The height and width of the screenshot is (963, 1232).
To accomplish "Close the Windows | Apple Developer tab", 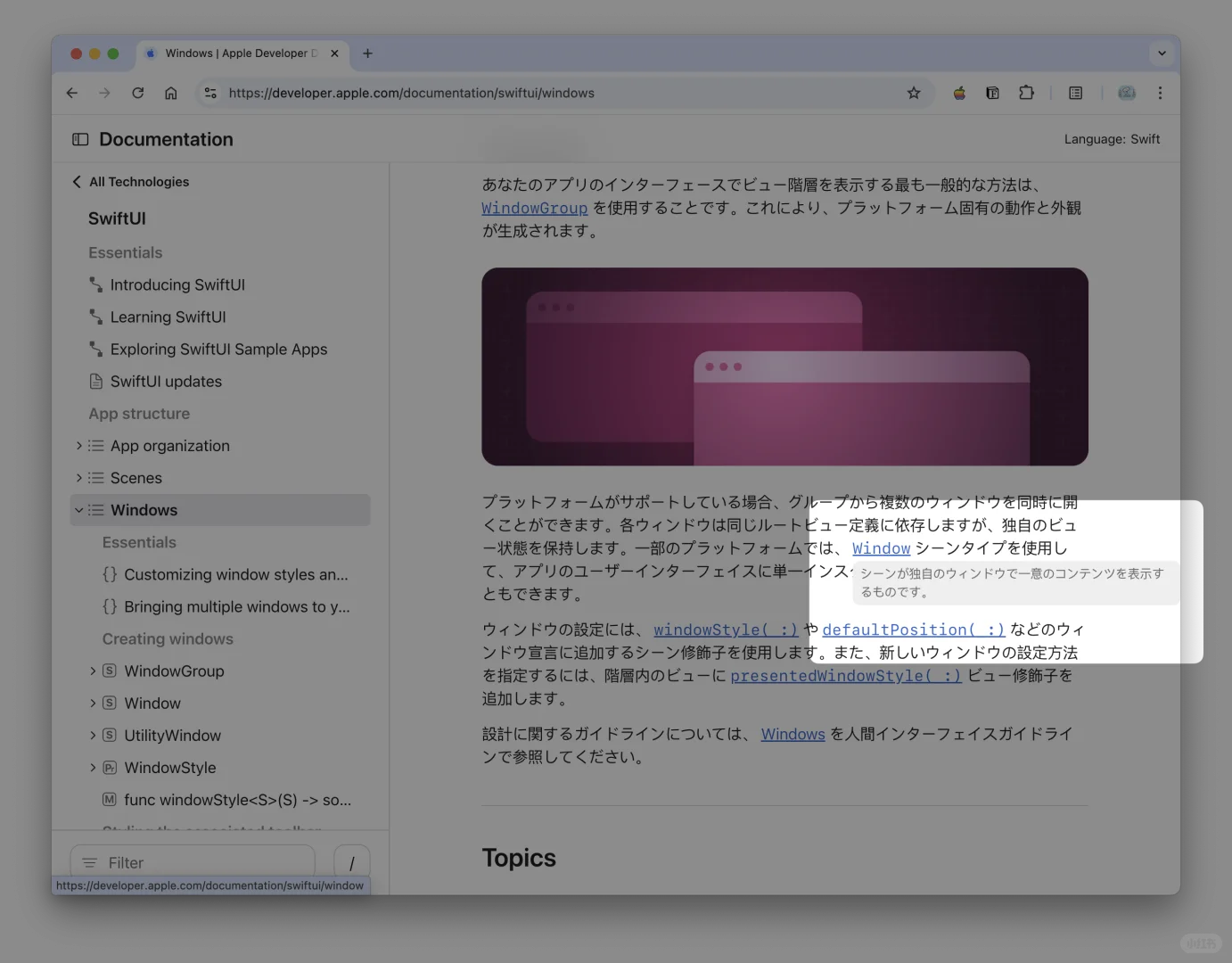I will pyautogui.click(x=334, y=53).
